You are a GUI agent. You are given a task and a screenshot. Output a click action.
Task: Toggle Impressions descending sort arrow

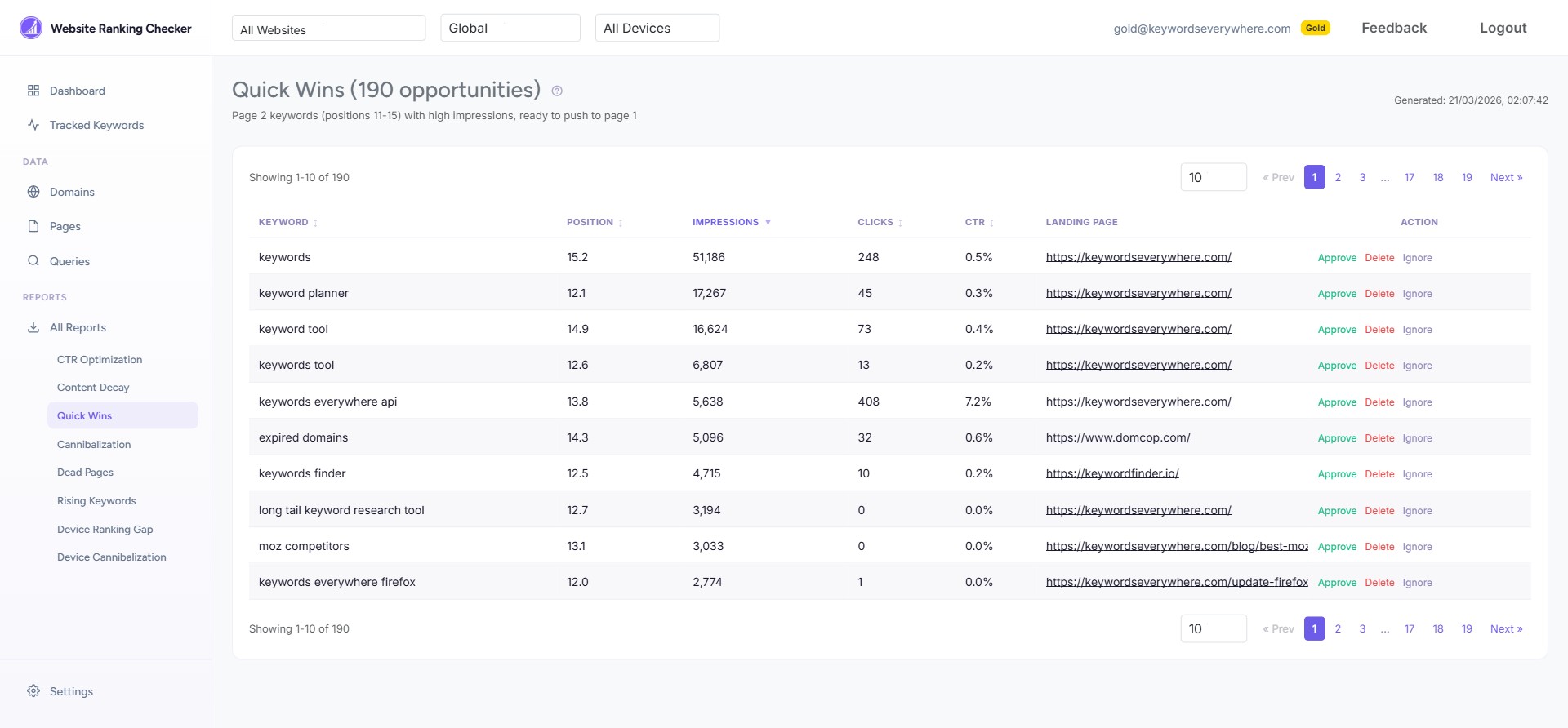(x=768, y=222)
